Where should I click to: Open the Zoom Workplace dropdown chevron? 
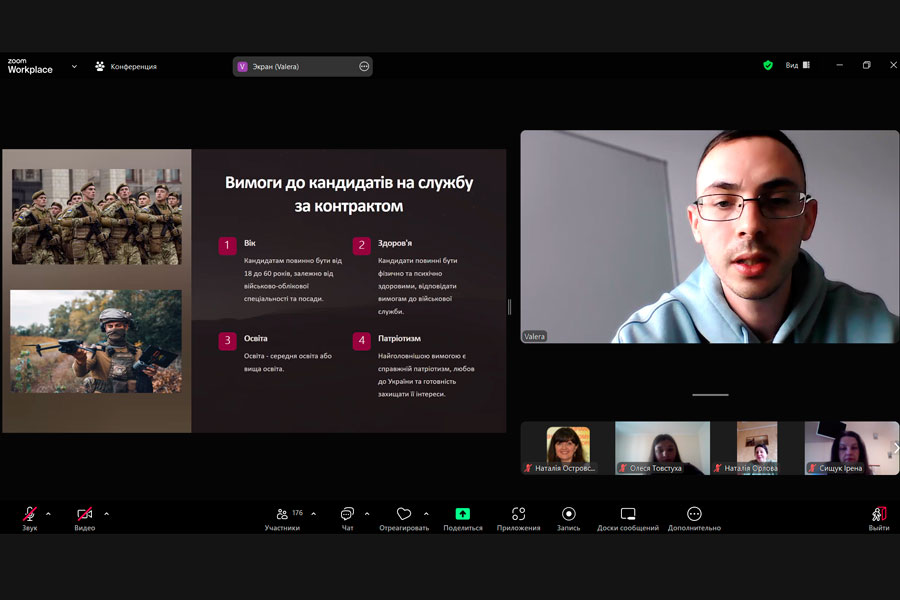point(74,67)
